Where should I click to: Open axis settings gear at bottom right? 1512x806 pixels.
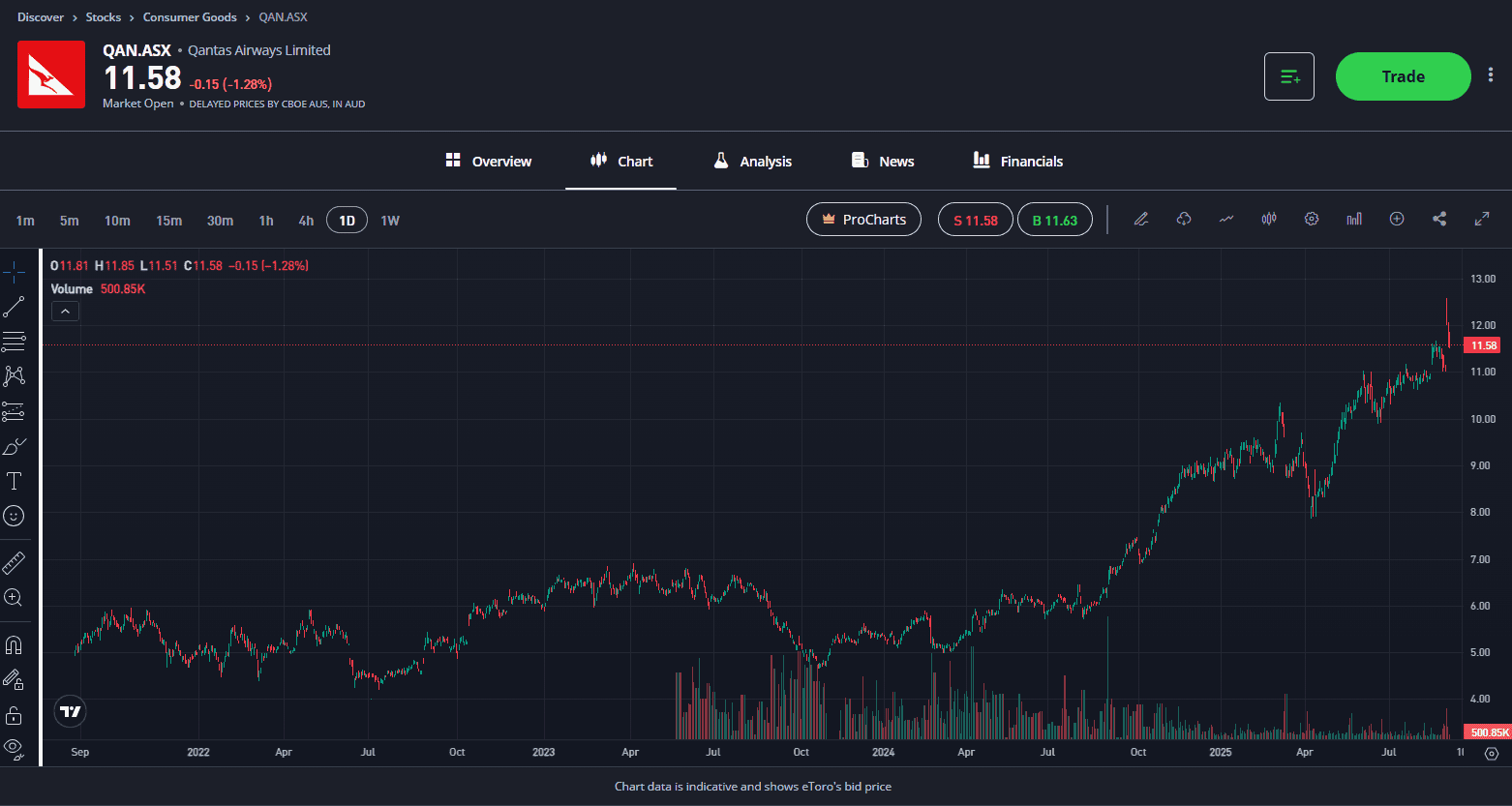point(1492,753)
